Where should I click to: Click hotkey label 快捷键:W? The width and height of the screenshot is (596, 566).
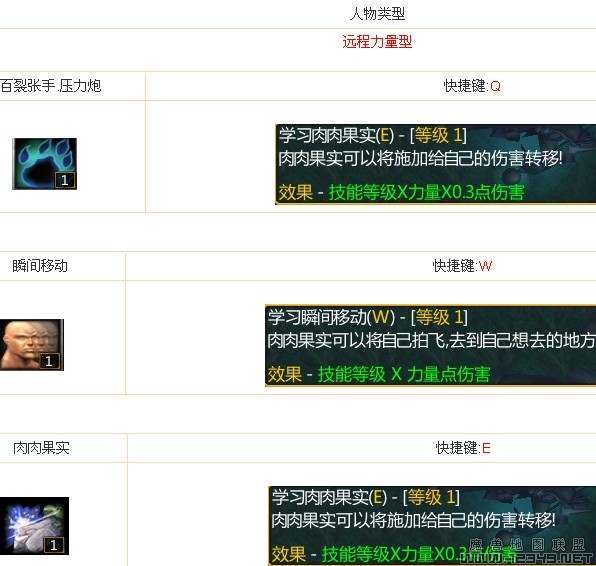click(x=462, y=266)
